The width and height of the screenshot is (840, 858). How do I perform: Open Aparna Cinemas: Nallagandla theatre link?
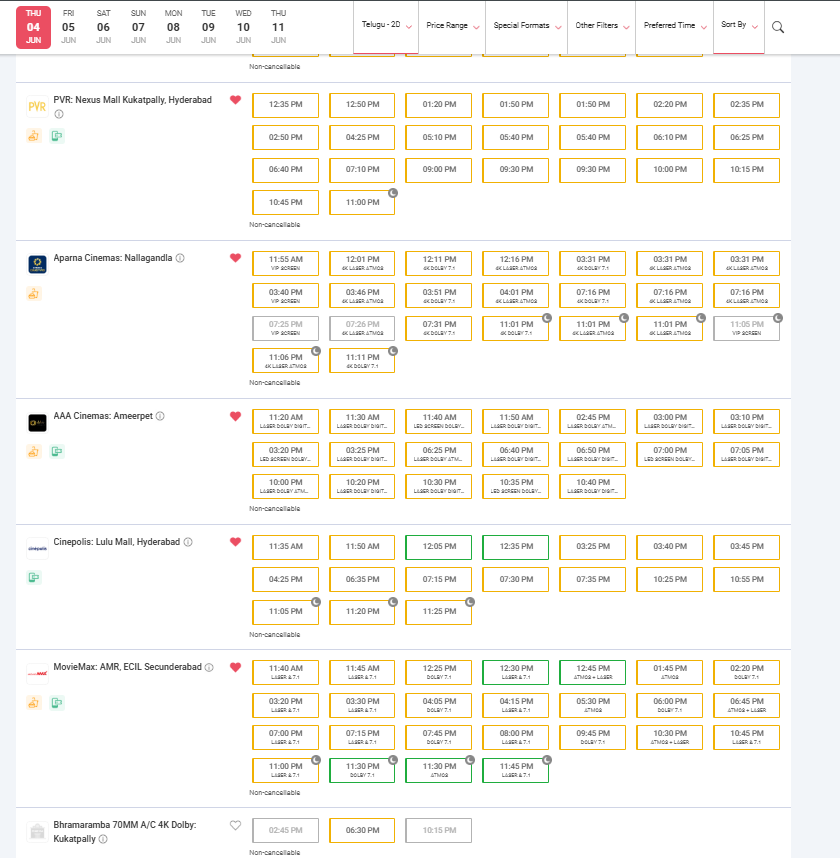tap(113, 258)
